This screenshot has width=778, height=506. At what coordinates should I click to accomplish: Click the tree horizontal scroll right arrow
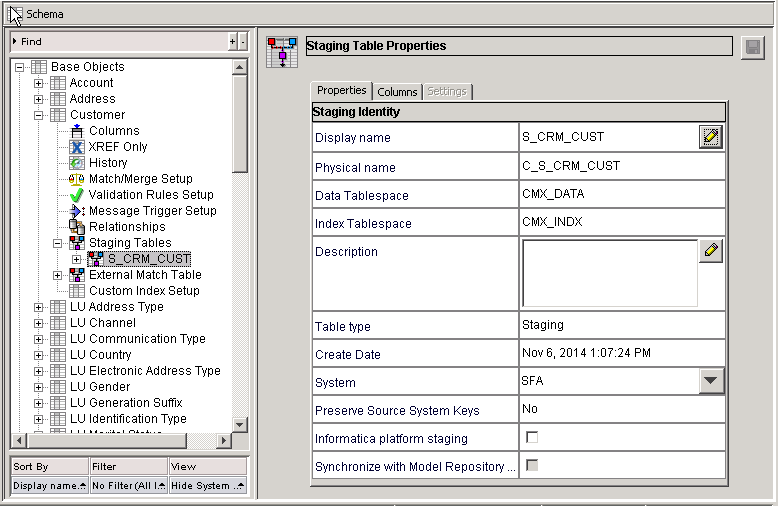[x=224, y=440]
